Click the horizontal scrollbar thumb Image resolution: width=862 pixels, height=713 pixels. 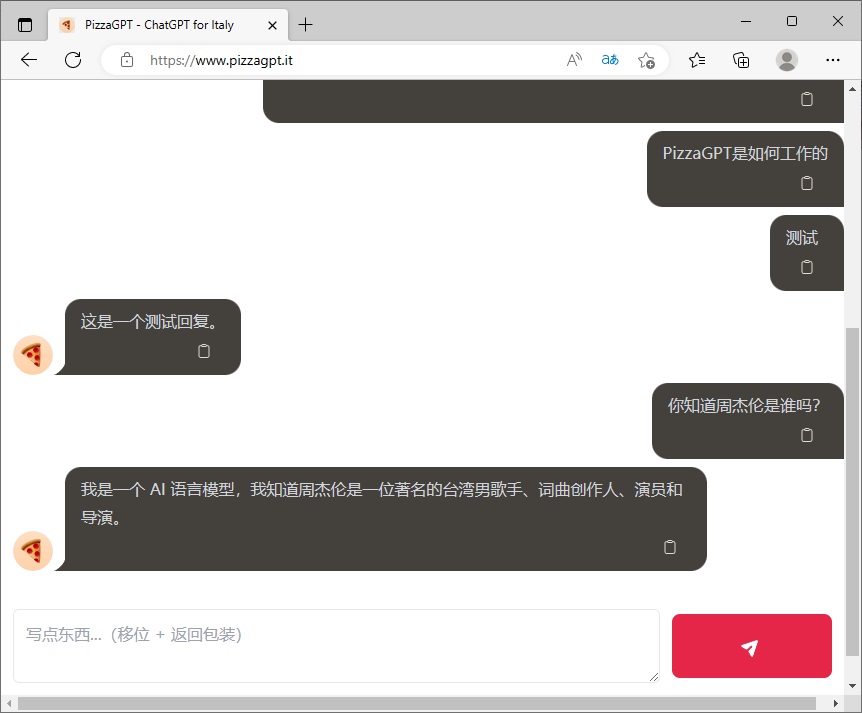click(x=417, y=703)
